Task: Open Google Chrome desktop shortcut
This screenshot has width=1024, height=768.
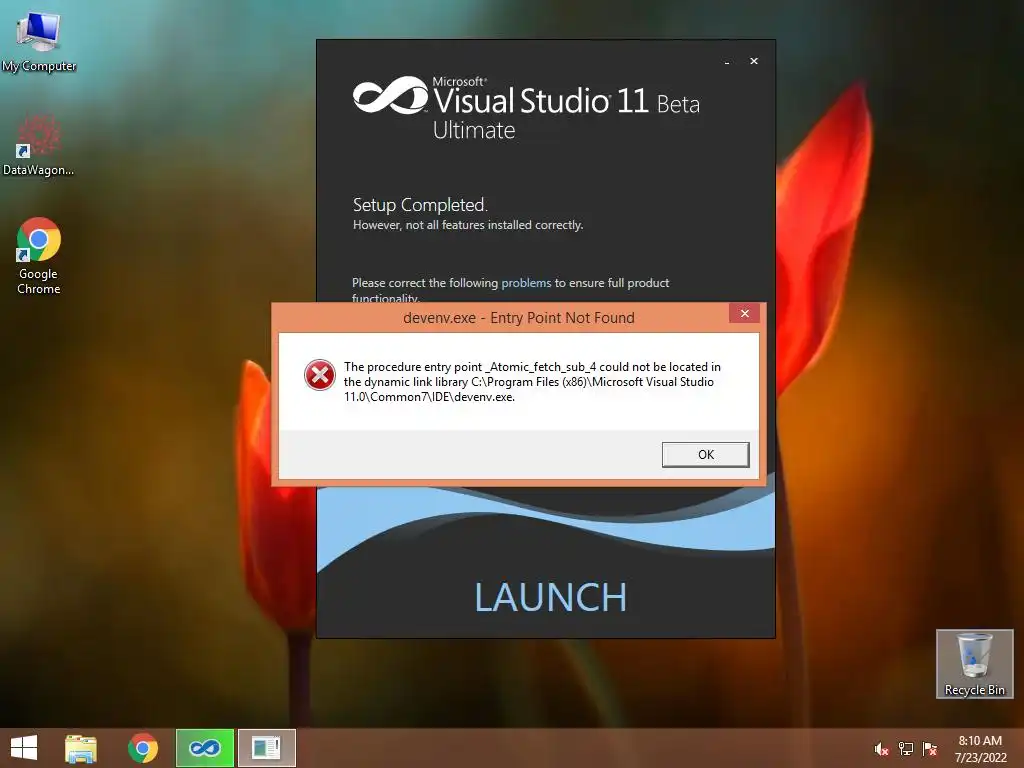Action: click(39, 256)
